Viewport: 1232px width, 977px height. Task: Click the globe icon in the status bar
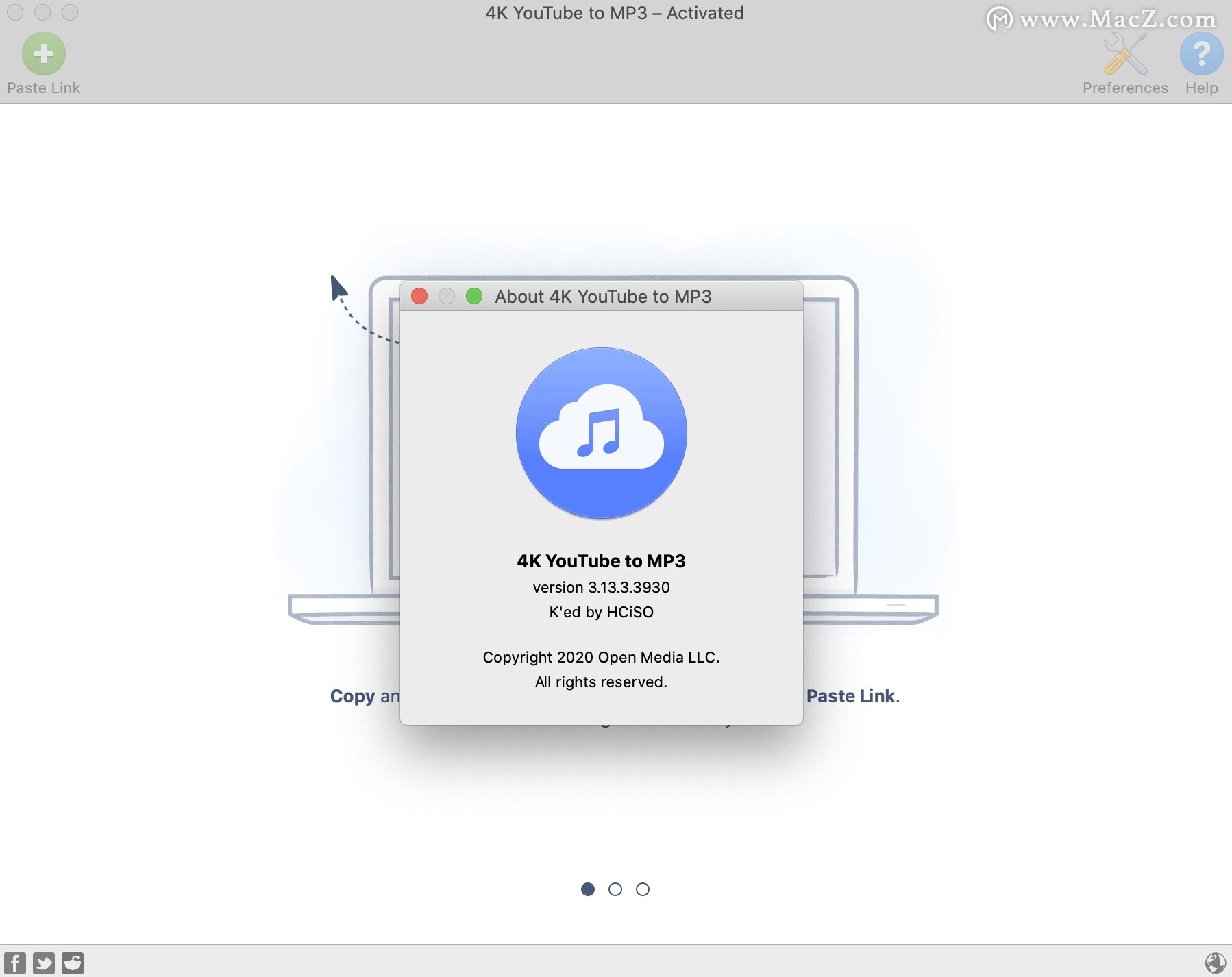[1215, 963]
